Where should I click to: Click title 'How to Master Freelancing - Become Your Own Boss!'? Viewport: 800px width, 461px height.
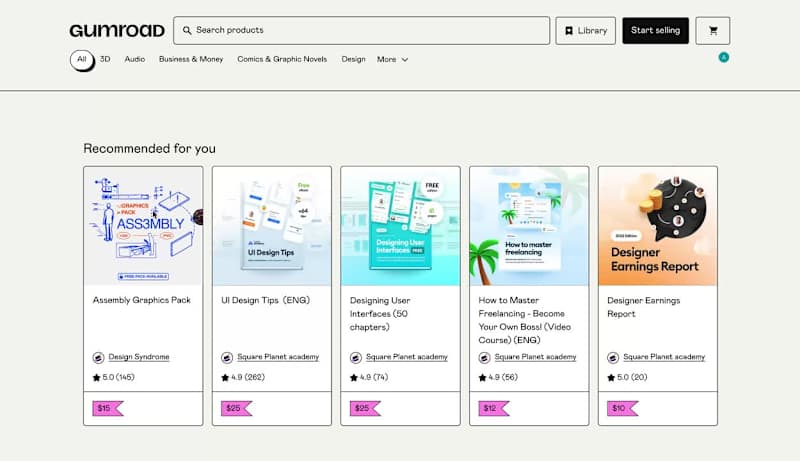(524, 320)
